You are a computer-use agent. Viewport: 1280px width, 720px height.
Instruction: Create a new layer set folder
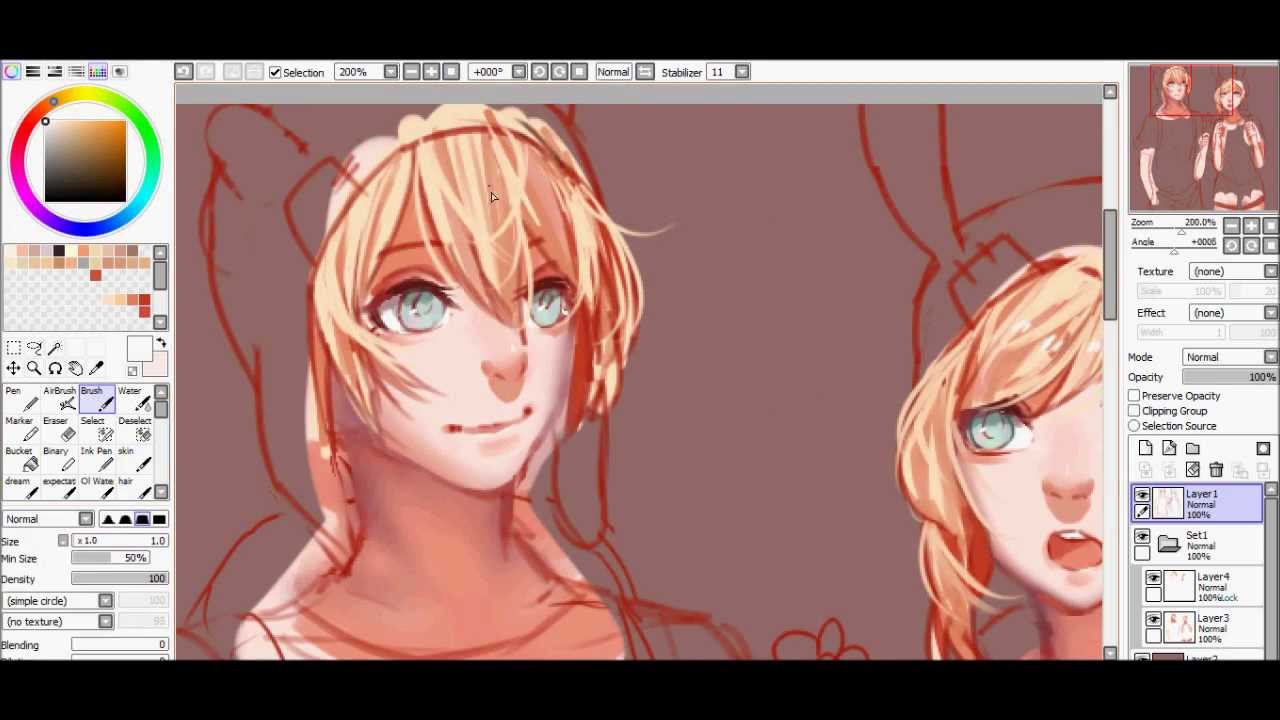[1193, 449]
